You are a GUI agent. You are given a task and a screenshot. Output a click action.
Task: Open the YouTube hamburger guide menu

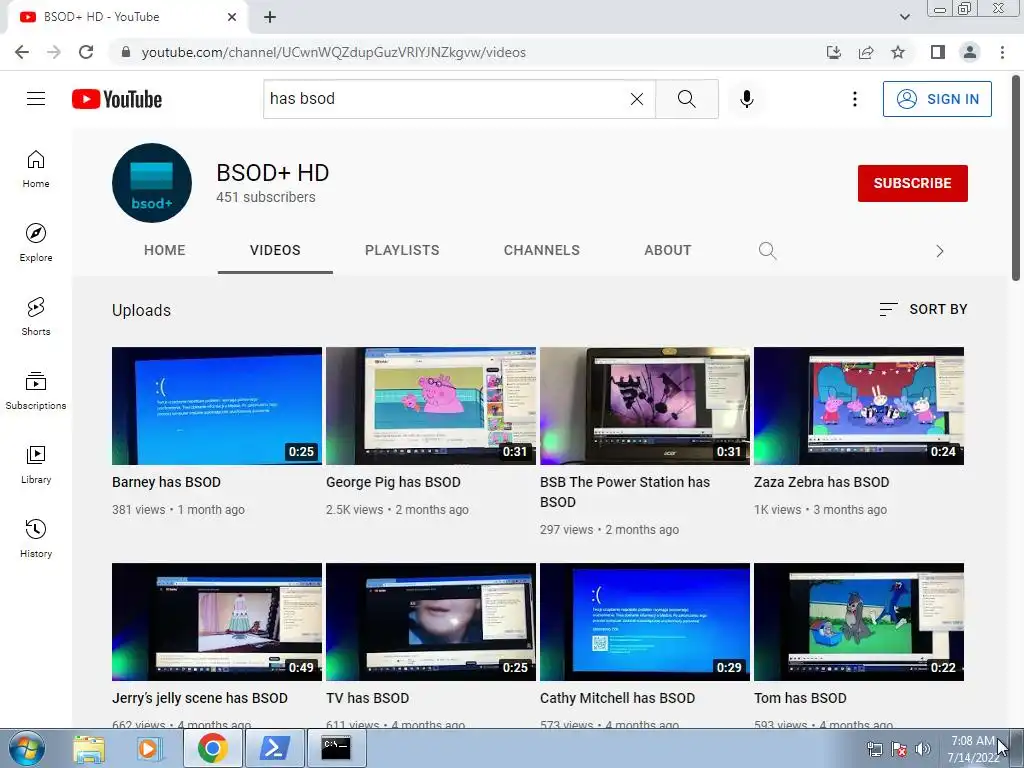(x=36, y=99)
